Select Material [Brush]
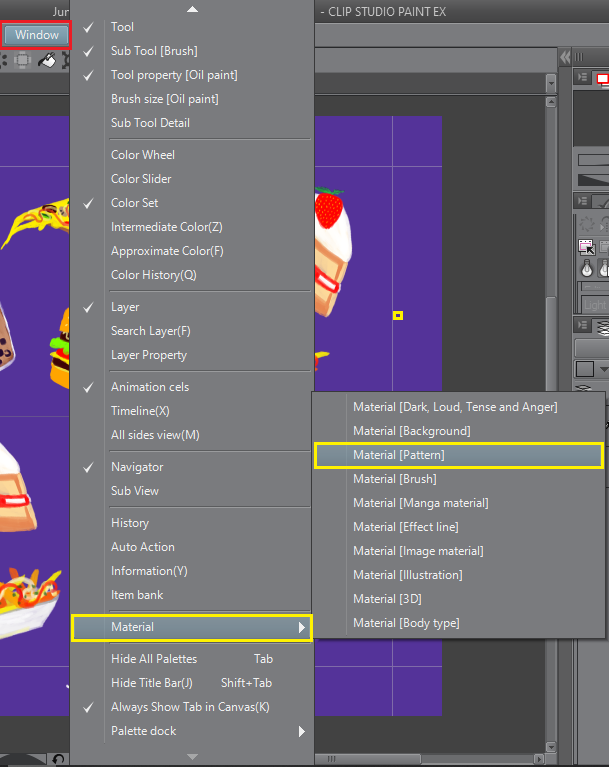The image size is (609, 767). (x=458, y=479)
